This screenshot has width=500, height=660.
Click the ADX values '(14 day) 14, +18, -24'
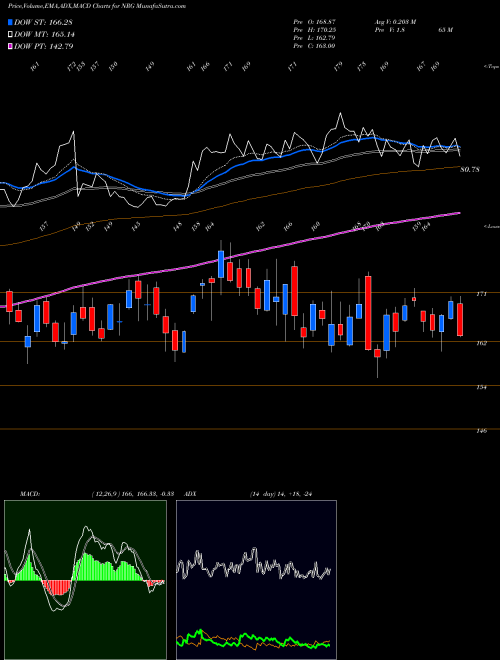tap(280, 493)
